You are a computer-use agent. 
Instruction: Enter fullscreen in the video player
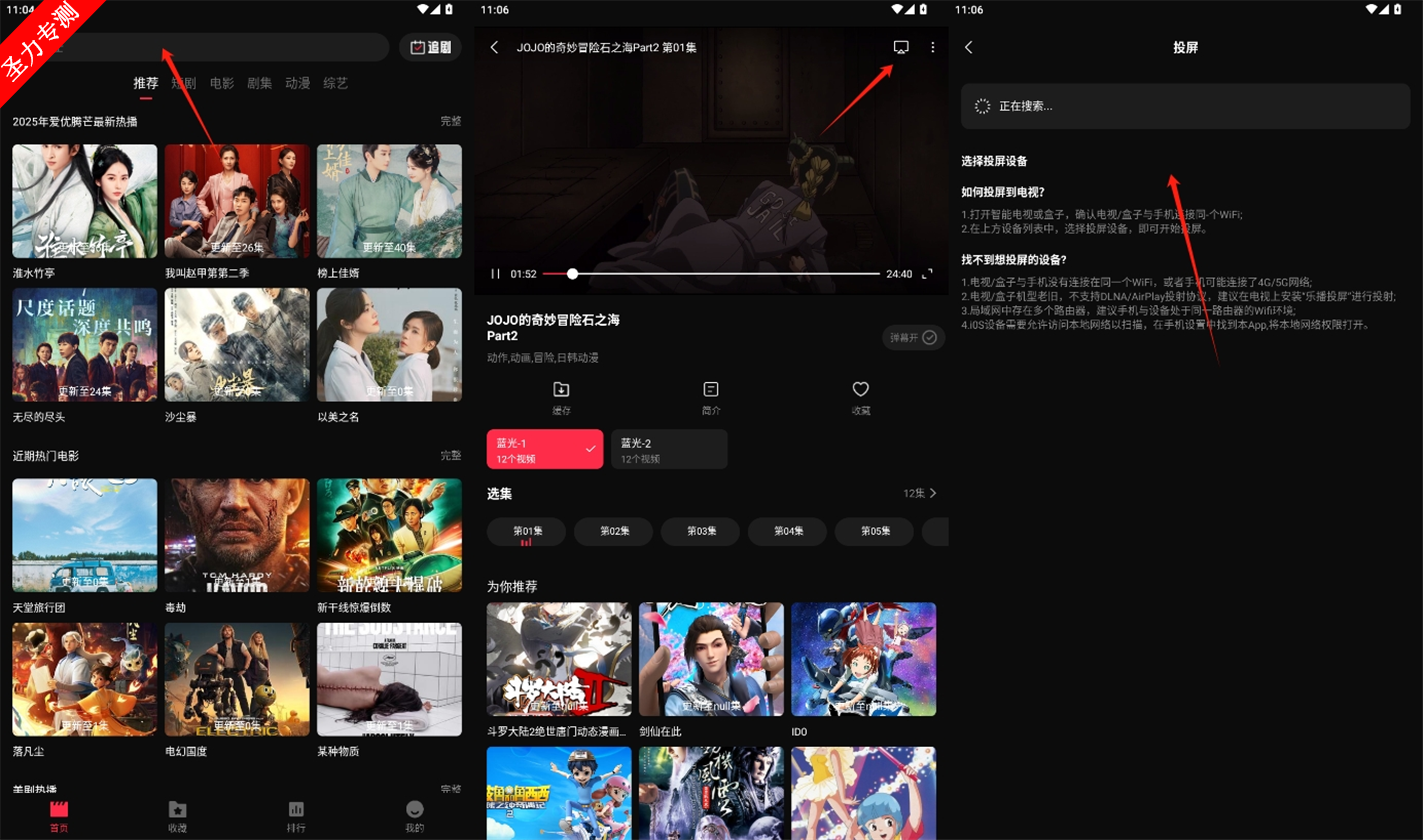coord(927,273)
